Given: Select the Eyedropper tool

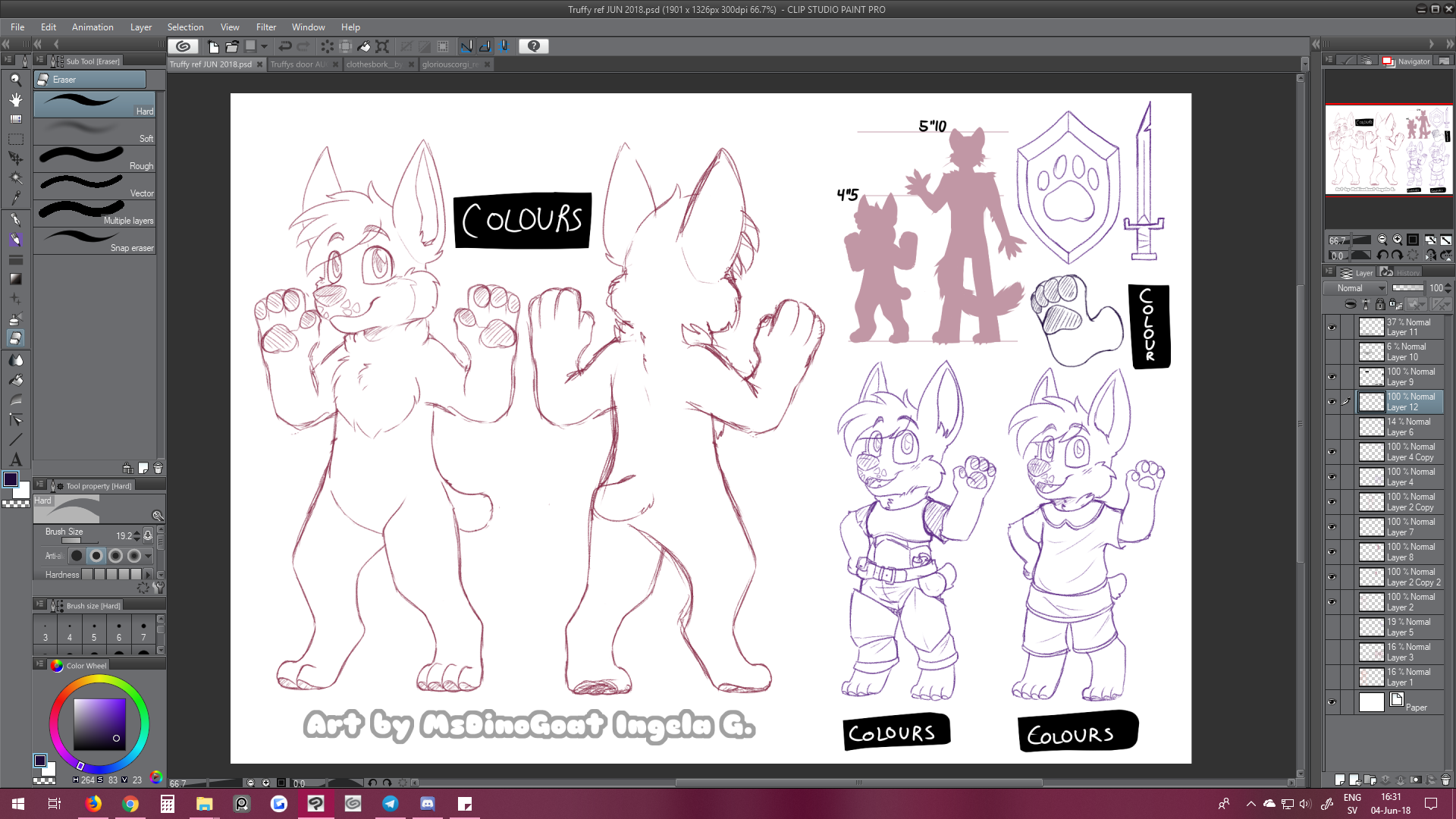Looking at the screenshot, I should pos(15,198).
